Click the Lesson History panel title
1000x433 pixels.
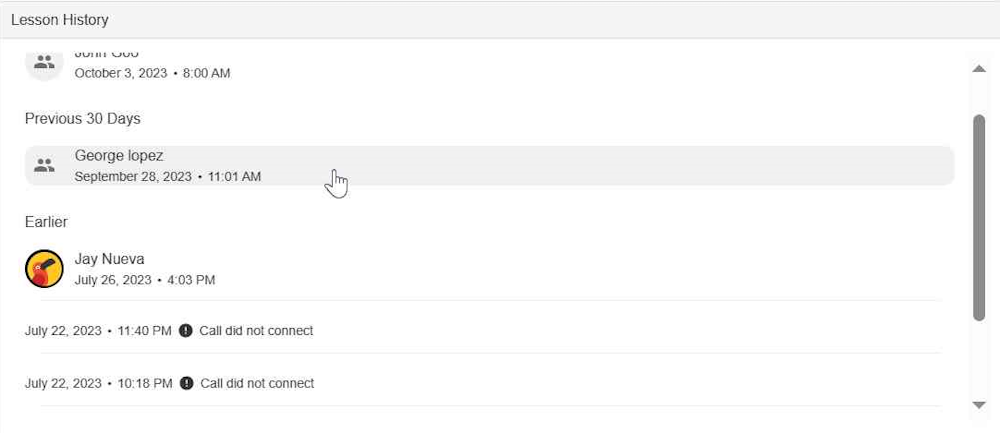tap(60, 20)
